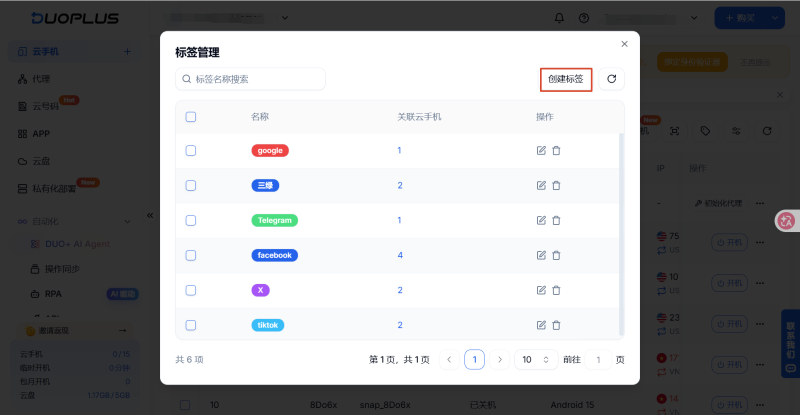Click the 邀请返现 banner

75,331
